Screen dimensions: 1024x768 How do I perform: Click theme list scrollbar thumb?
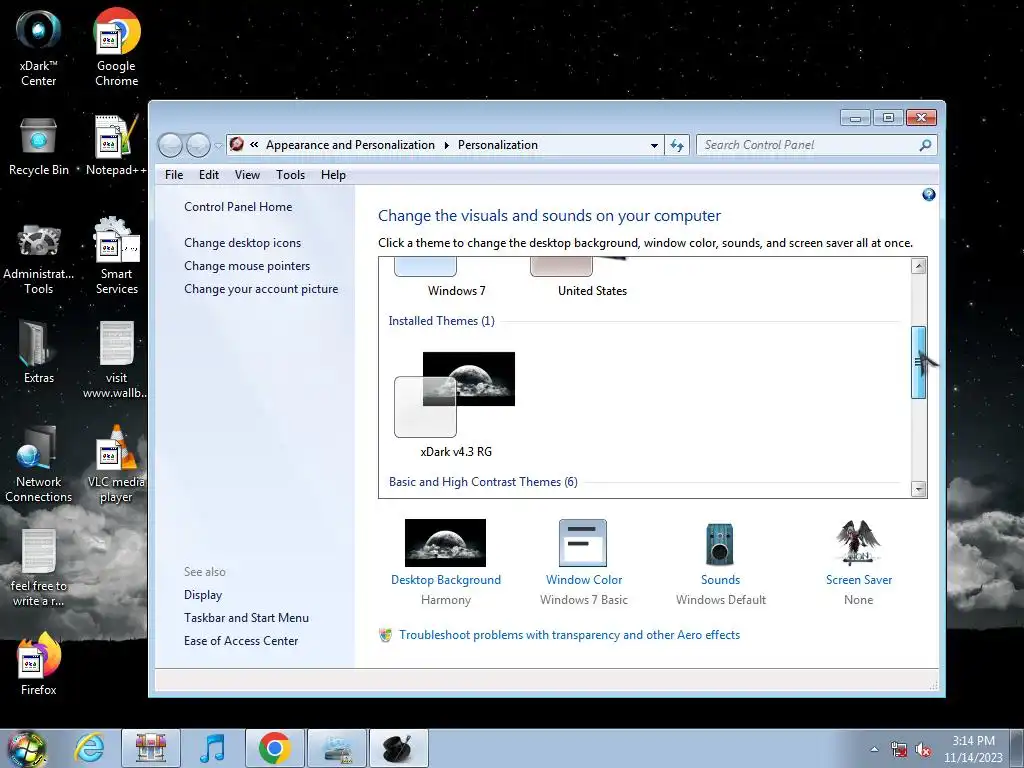click(x=918, y=362)
